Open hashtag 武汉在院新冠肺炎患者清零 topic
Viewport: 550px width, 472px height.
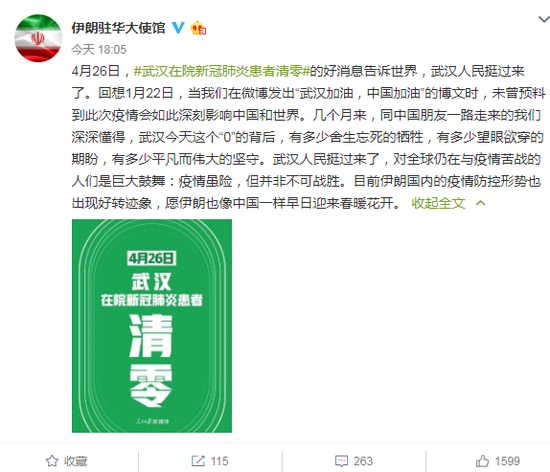222,71
